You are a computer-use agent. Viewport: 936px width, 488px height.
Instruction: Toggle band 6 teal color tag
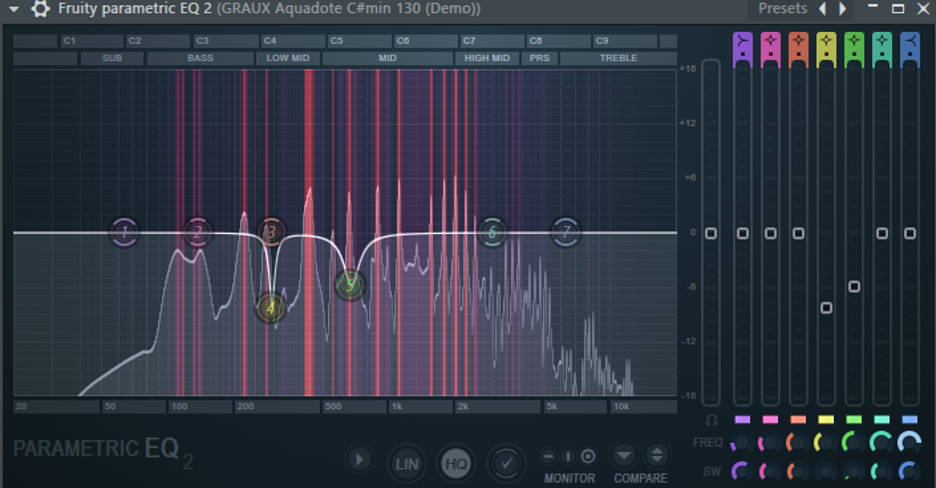tap(882, 419)
